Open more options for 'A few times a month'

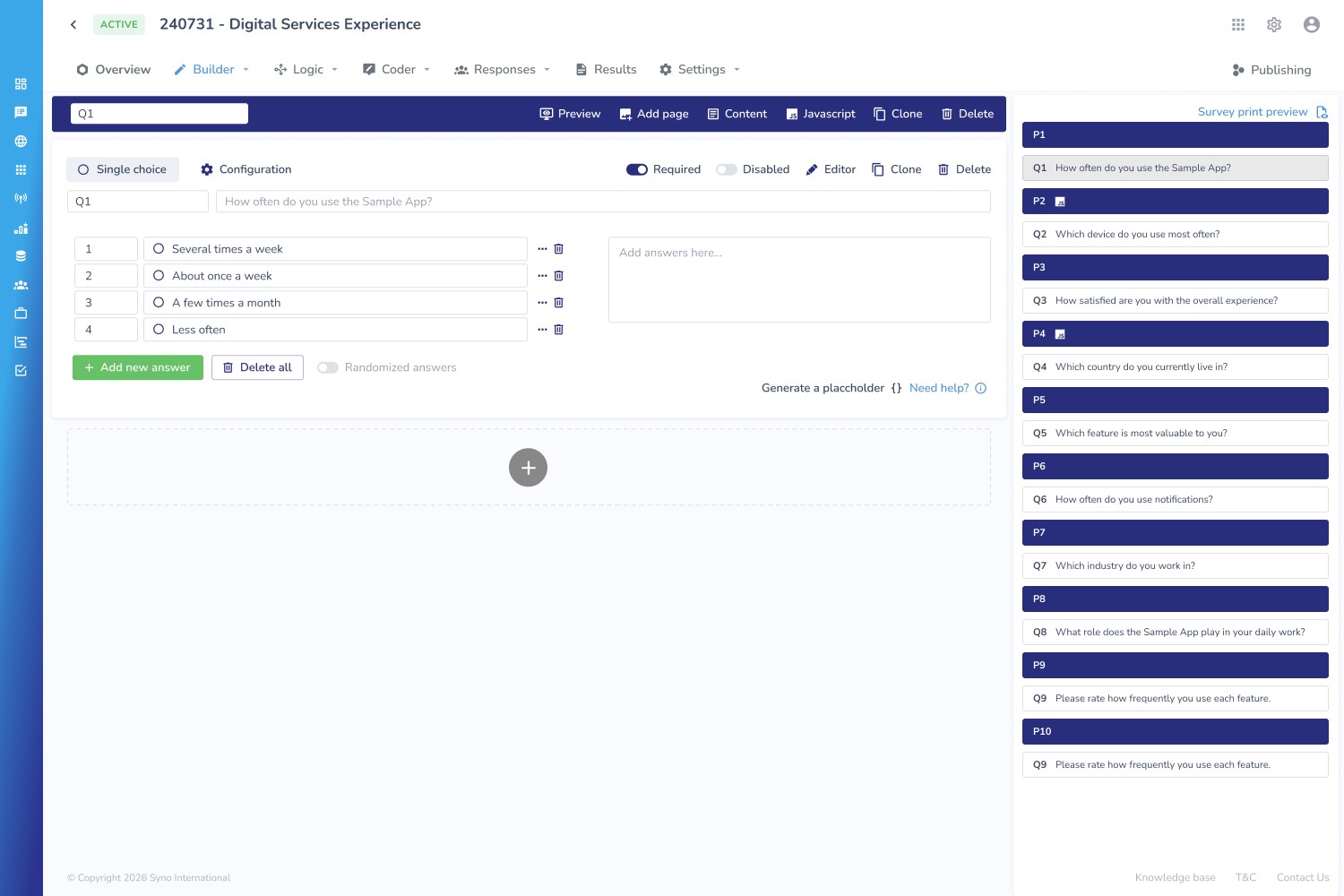tap(542, 303)
